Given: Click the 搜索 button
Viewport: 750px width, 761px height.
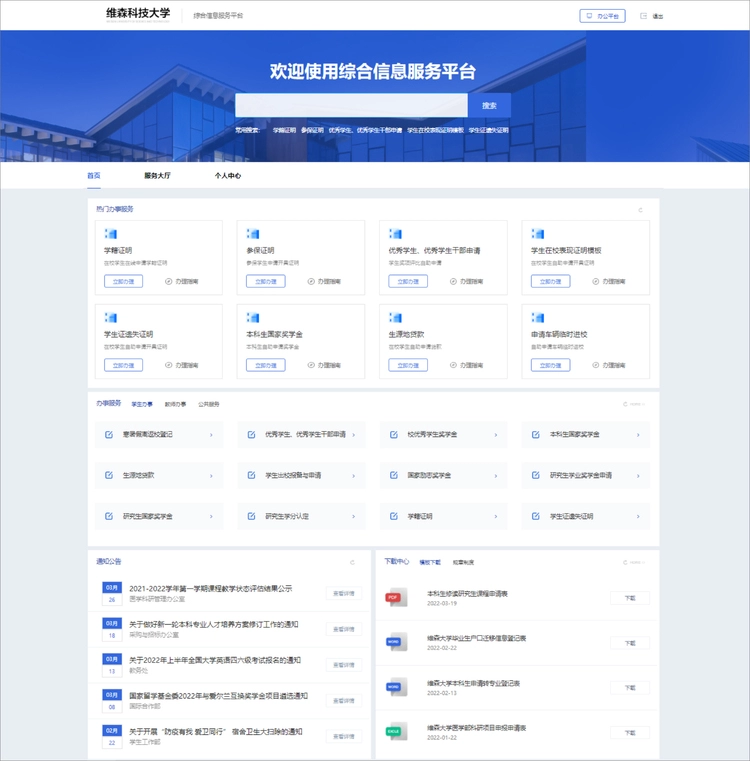Looking at the screenshot, I should pyautogui.click(x=489, y=105).
